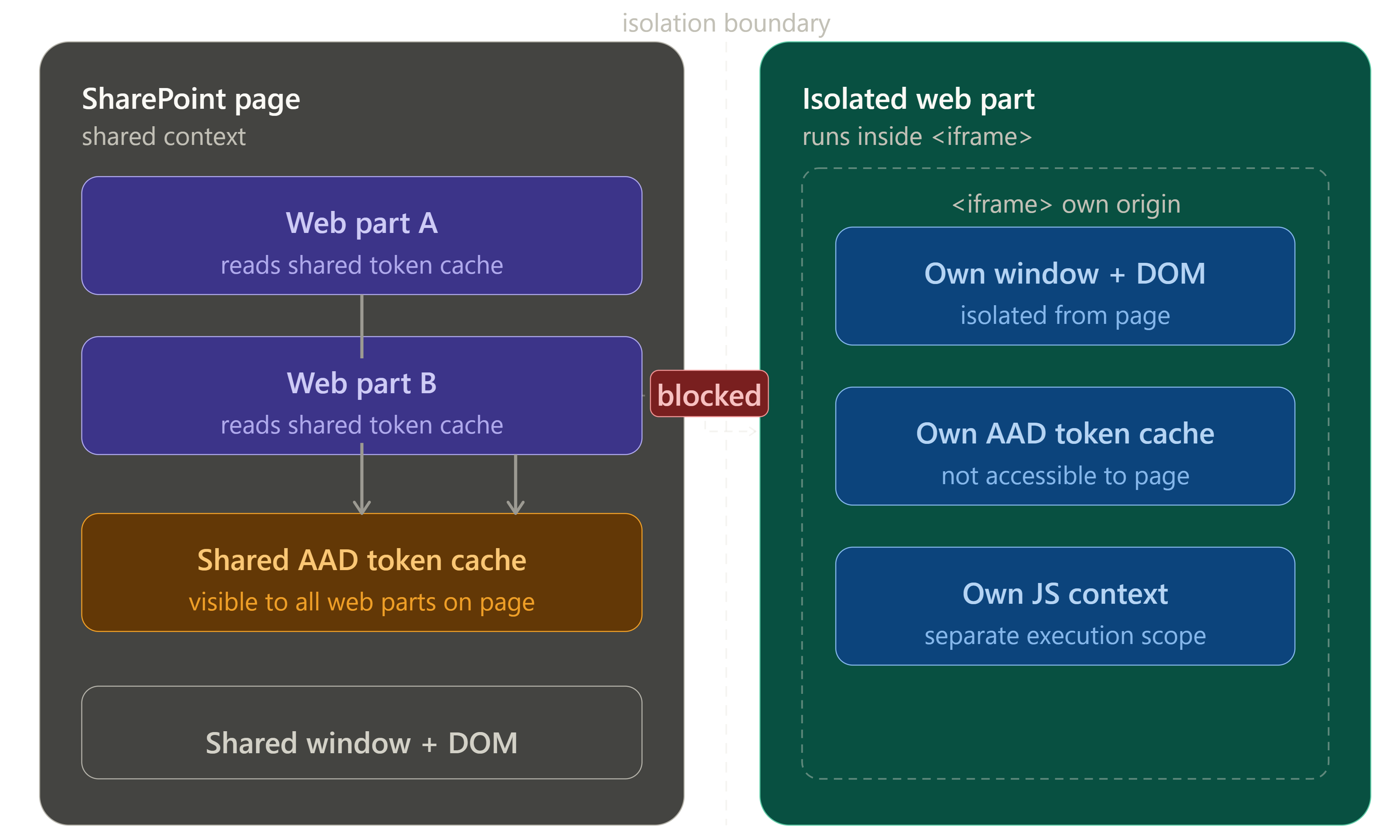Viewport: 1400px width, 840px height.
Task: Click 'reads shared token cache' under Web part B
Action: tap(361, 425)
